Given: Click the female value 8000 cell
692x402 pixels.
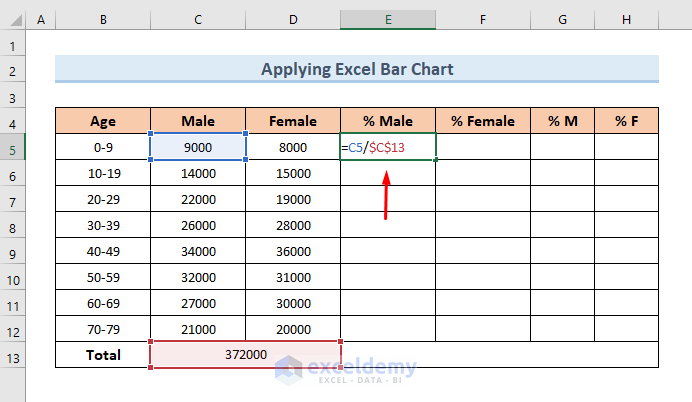Looking at the screenshot, I should (293, 147).
